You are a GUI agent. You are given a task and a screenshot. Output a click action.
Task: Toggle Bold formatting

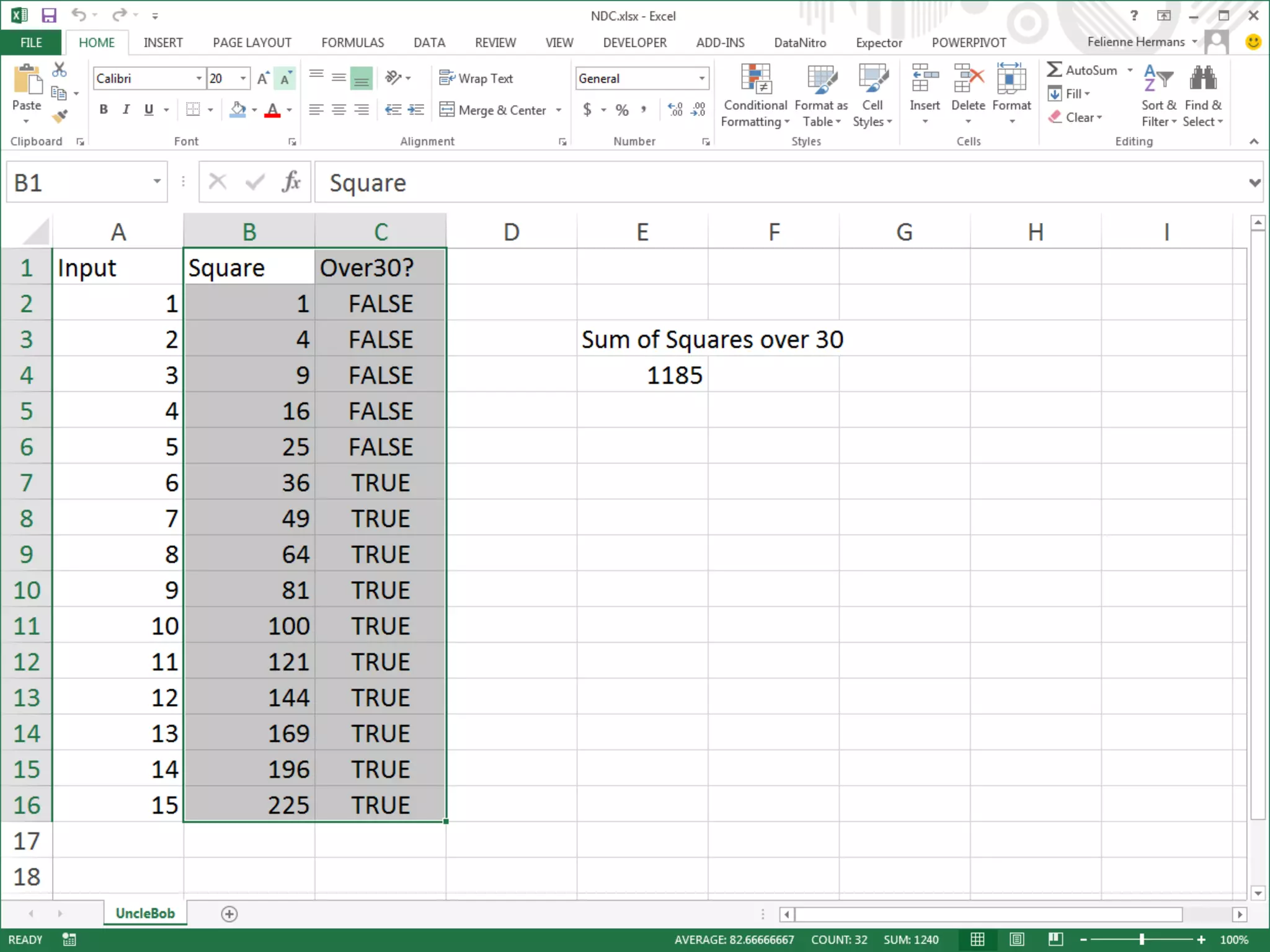pos(104,110)
